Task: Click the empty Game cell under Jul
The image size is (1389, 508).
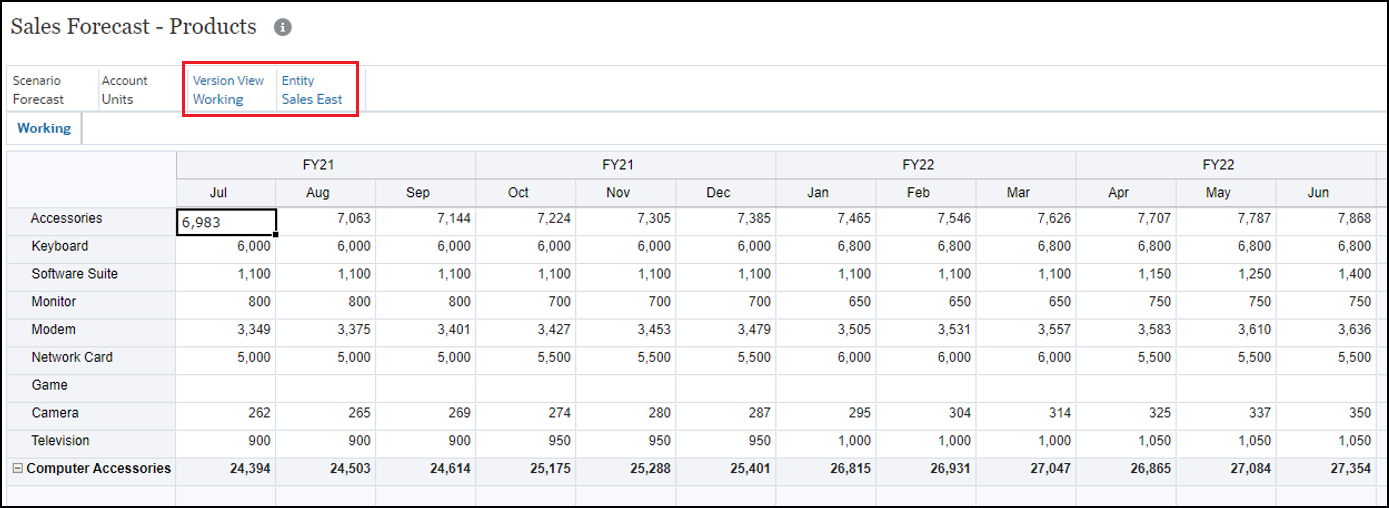Action: click(x=226, y=385)
